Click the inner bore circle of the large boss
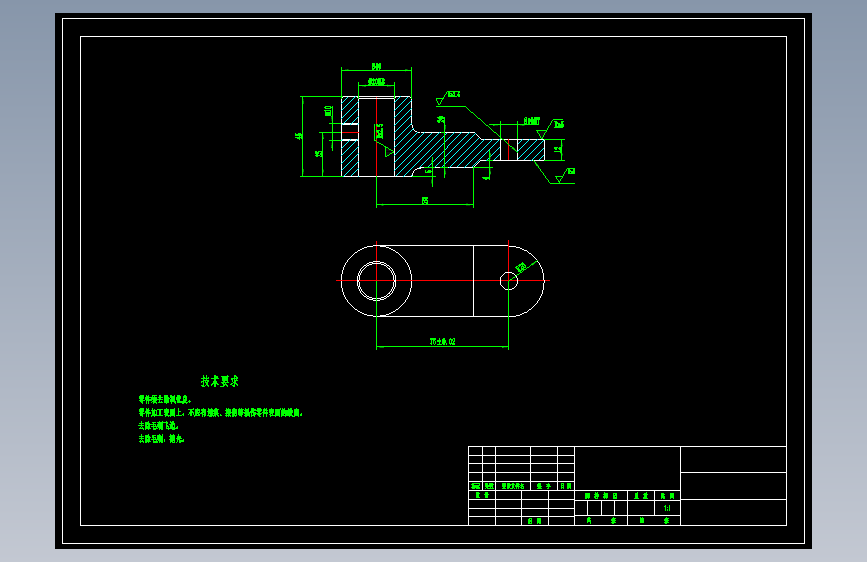Screen dimensions: 867x562 click(x=377, y=281)
